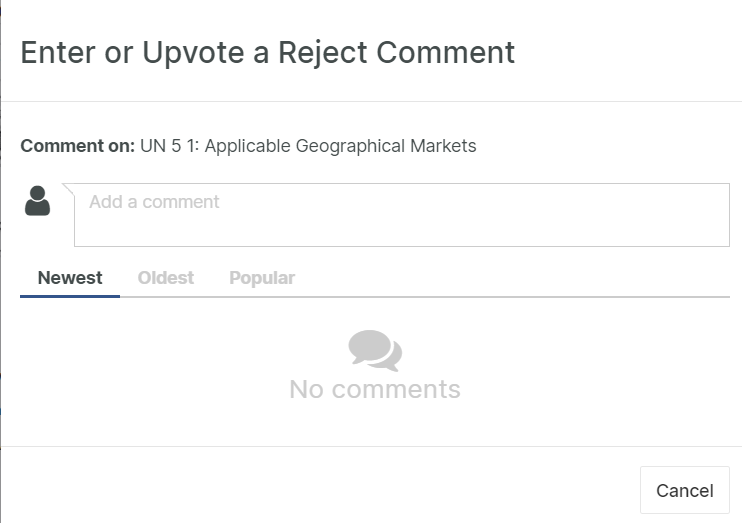Click the blue underline beneath Newest
The width and height of the screenshot is (742, 523).
(70, 296)
